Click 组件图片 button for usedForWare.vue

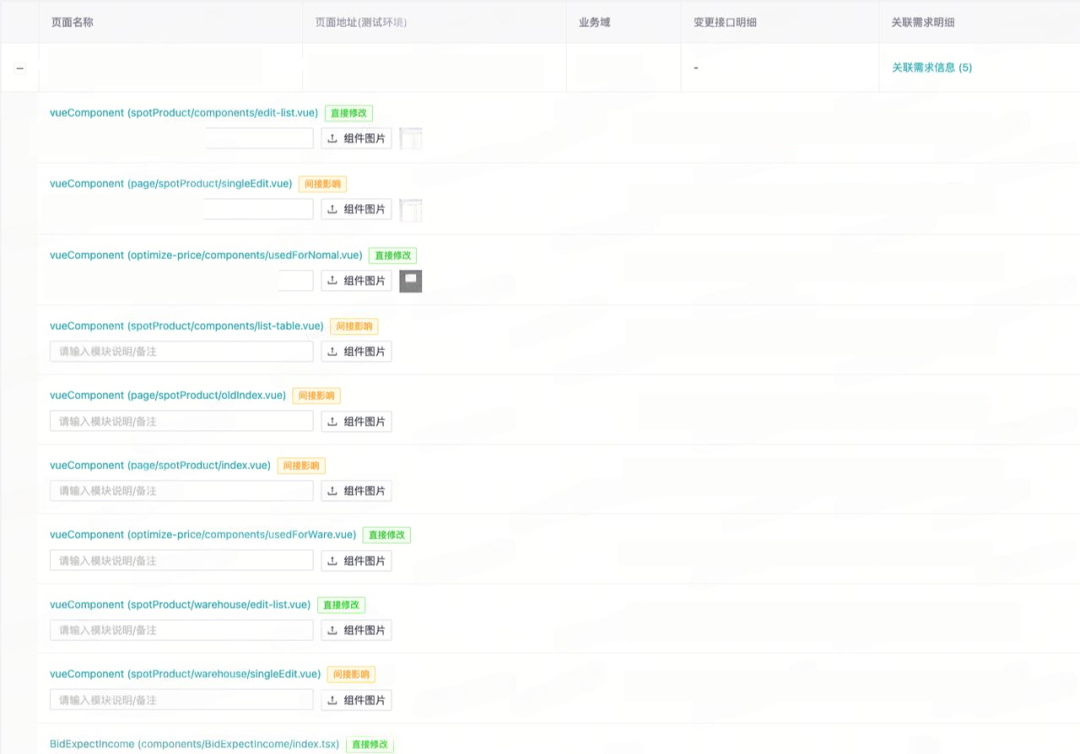tap(356, 561)
